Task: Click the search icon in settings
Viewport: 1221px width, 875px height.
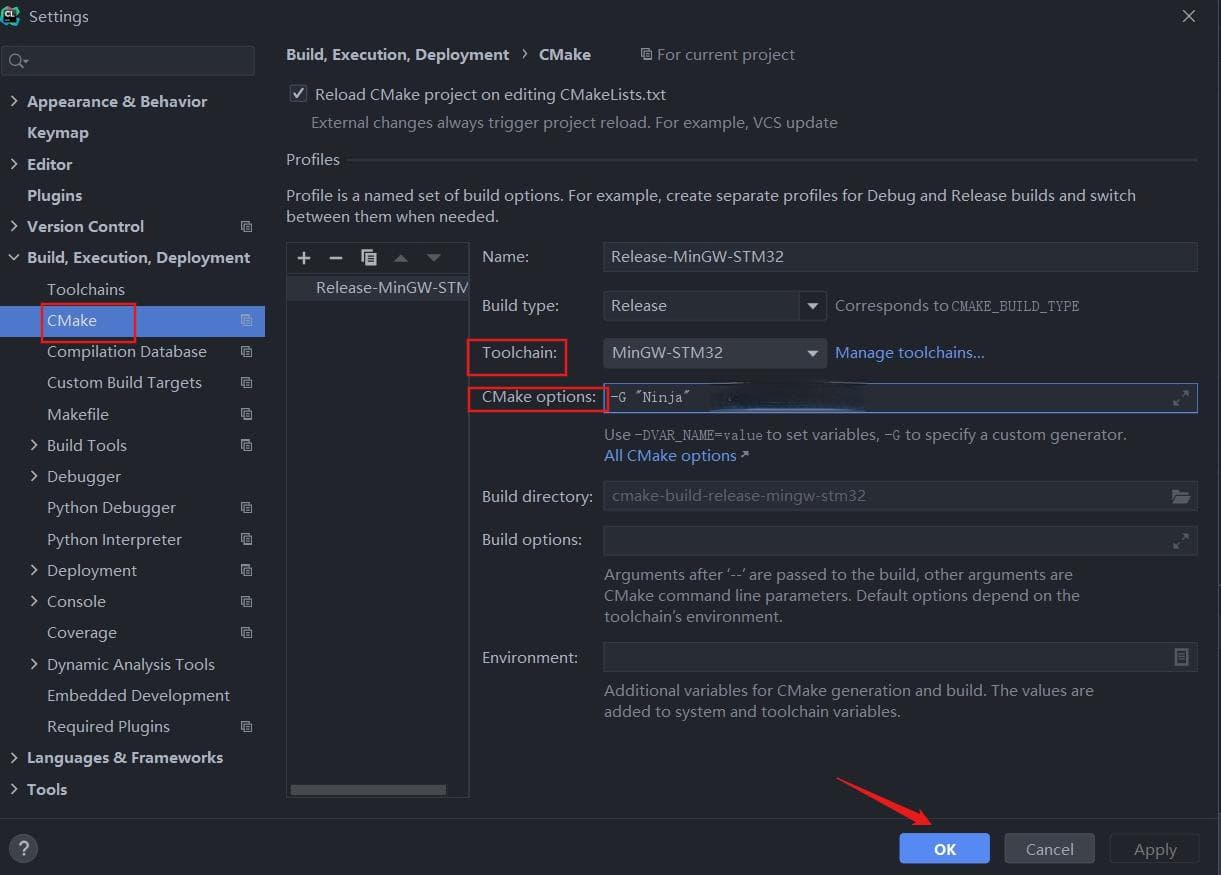Action: [17, 61]
